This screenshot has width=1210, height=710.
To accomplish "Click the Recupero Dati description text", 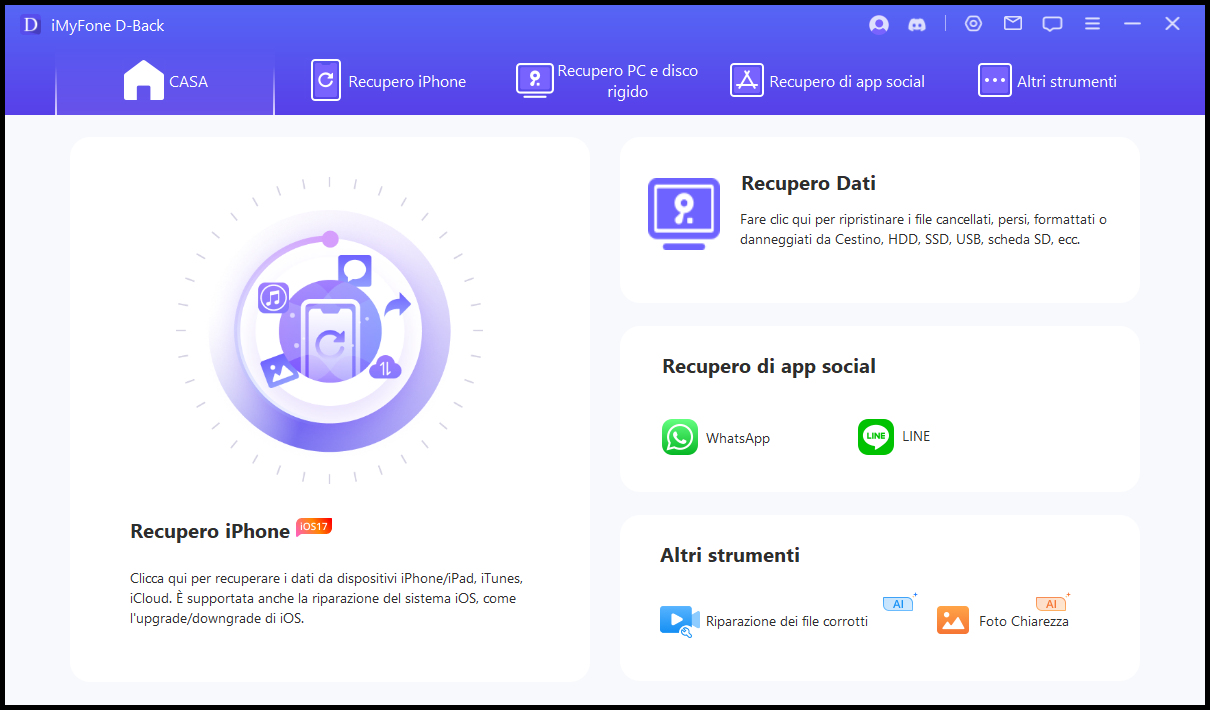I will (924, 229).
